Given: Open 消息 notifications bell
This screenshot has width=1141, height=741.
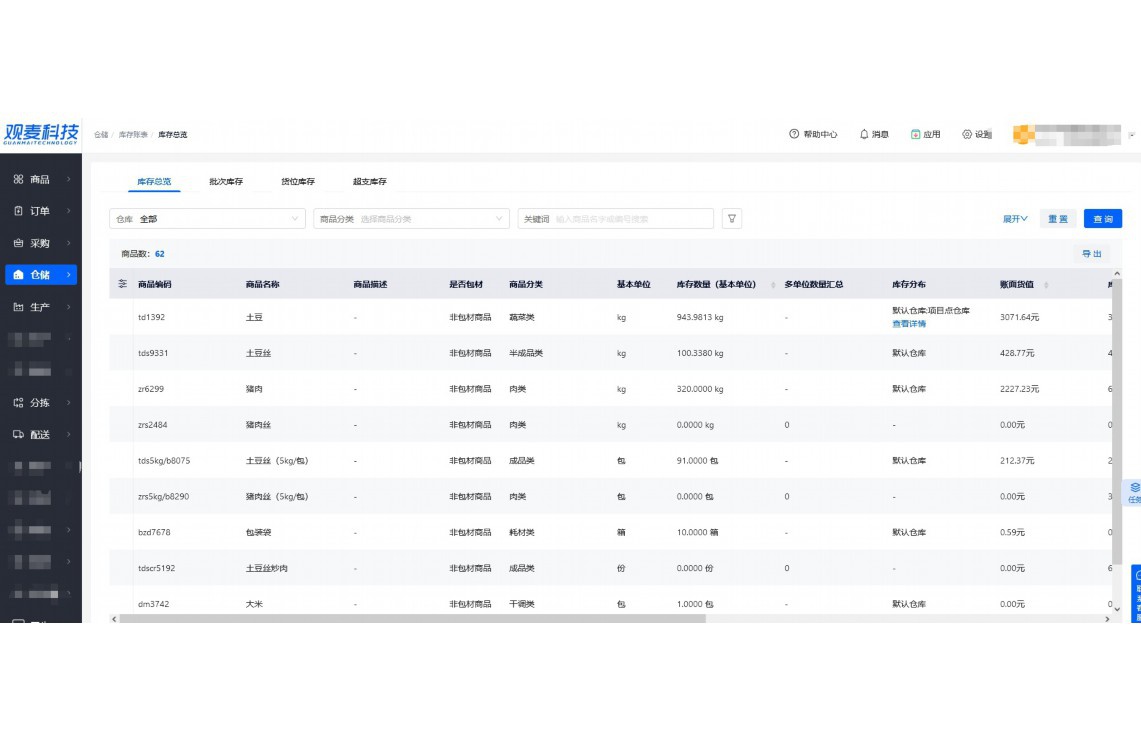Looking at the screenshot, I should coord(874,134).
